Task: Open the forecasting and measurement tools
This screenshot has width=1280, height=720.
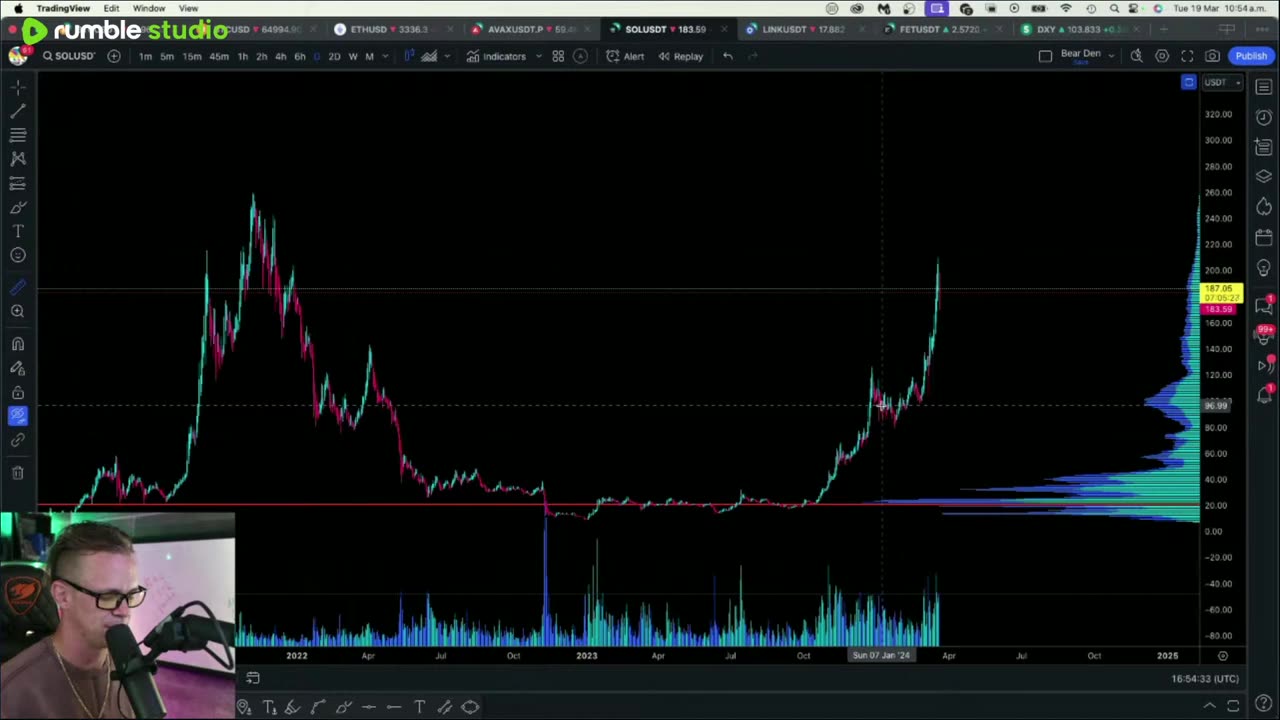Action: tap(18, 183)
